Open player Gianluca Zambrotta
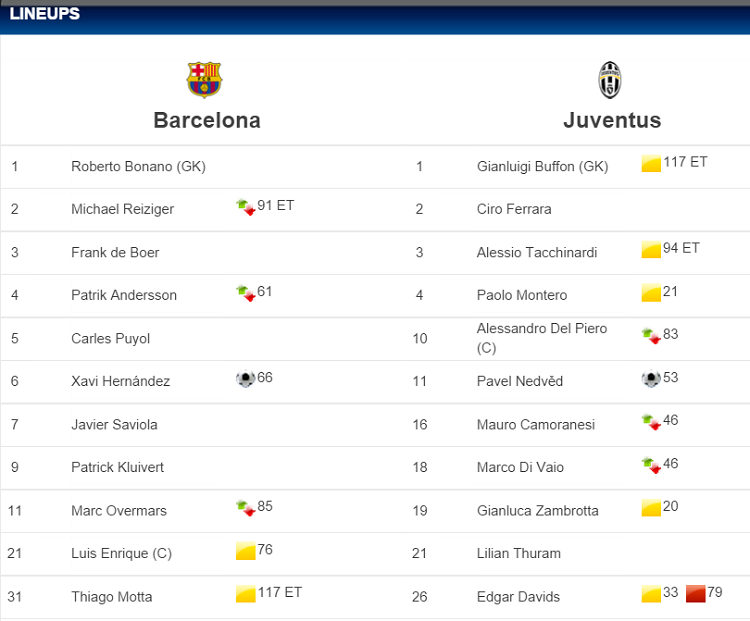The width and height of the screenshot is (750, 621). pyautogui.click(x=537, y=510)
